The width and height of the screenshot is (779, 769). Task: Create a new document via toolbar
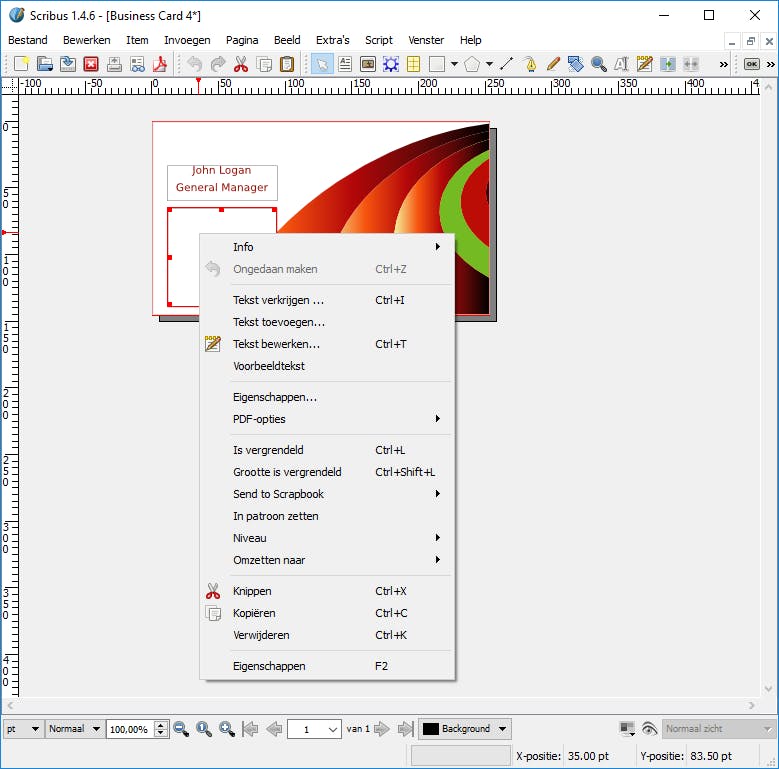pos(21,64)
